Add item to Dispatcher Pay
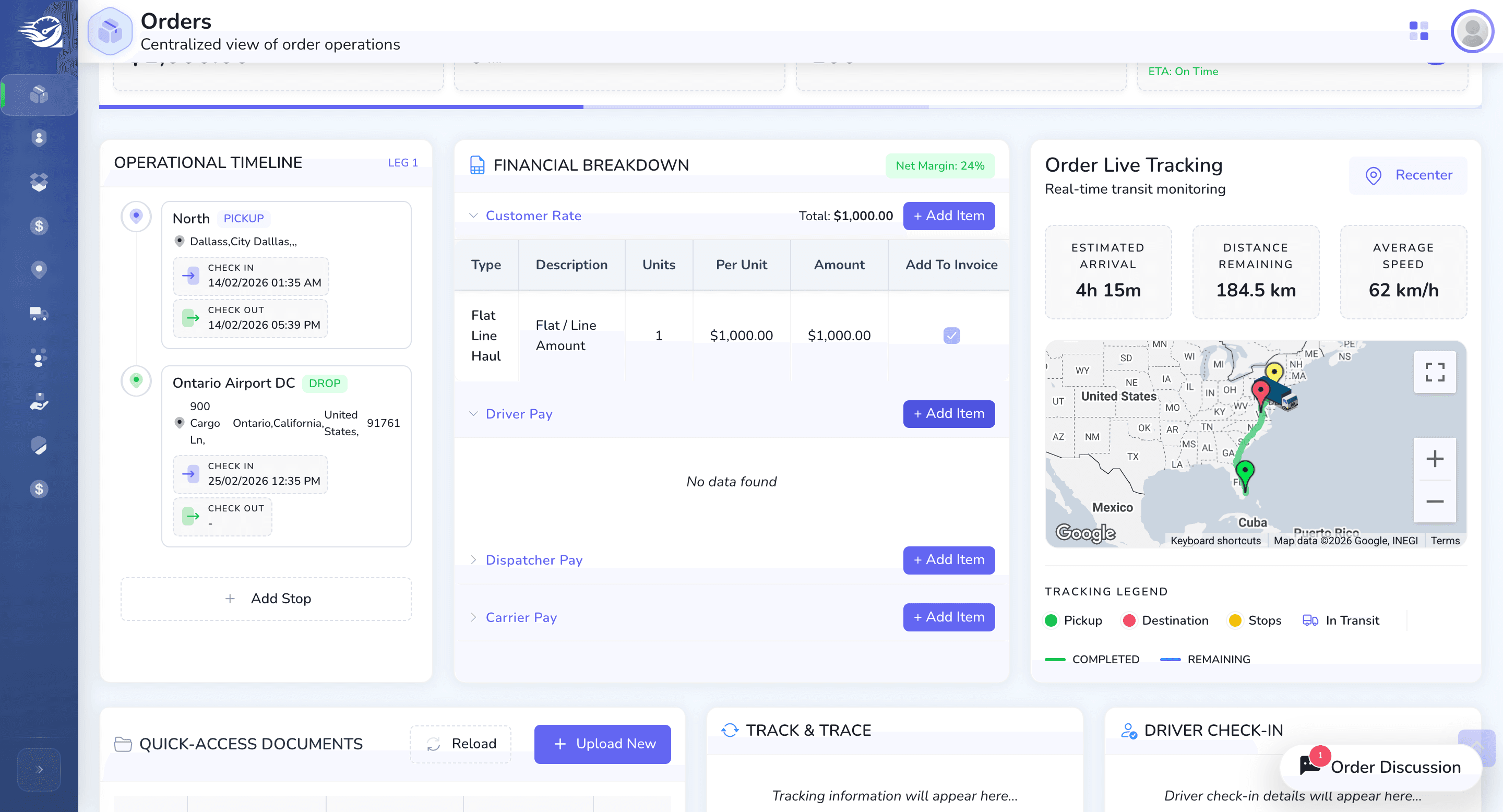This screenshot has width=1503, height=812. 949,560
